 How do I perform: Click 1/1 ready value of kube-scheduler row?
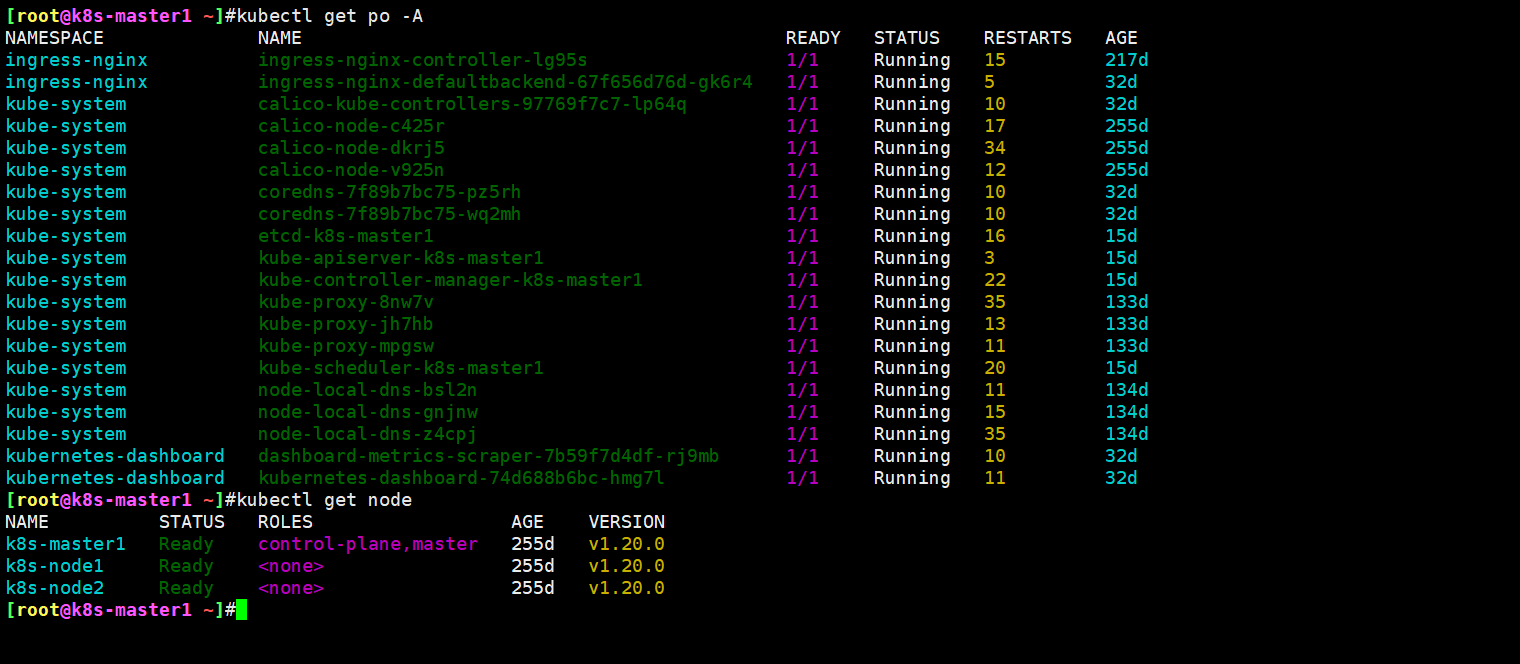tap(802, 368)
